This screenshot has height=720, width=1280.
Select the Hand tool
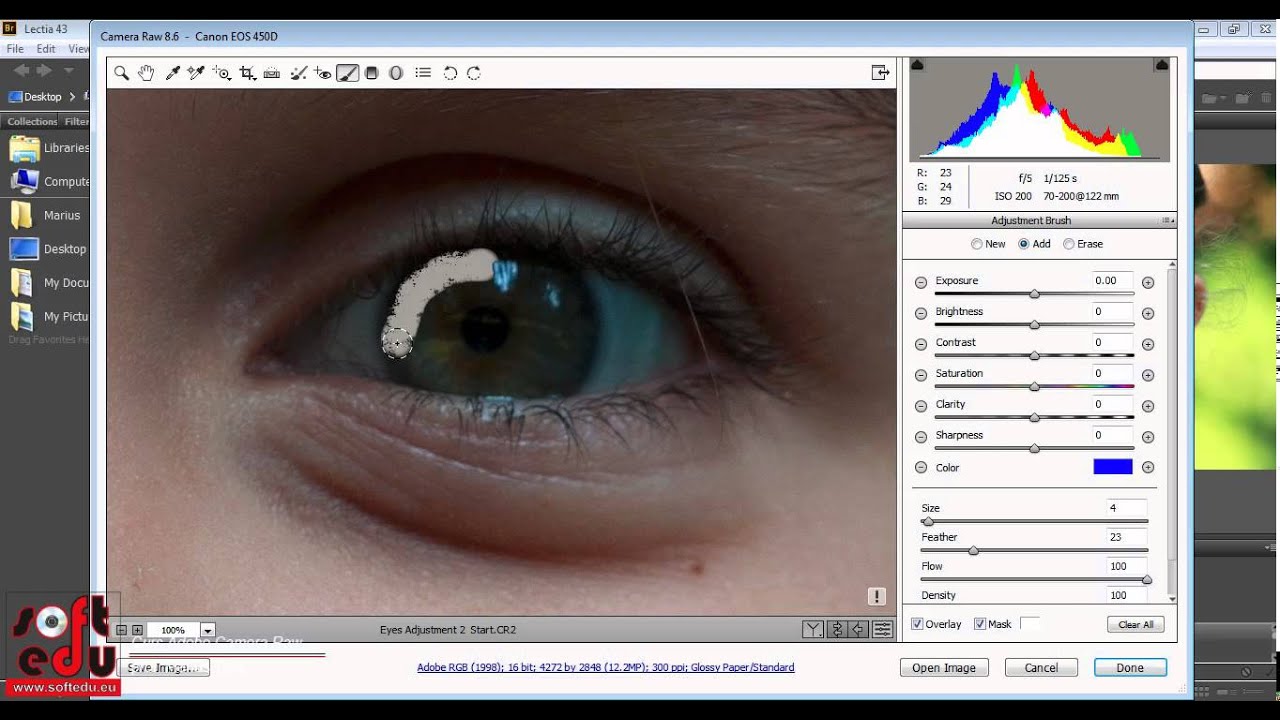click(146, 73)
